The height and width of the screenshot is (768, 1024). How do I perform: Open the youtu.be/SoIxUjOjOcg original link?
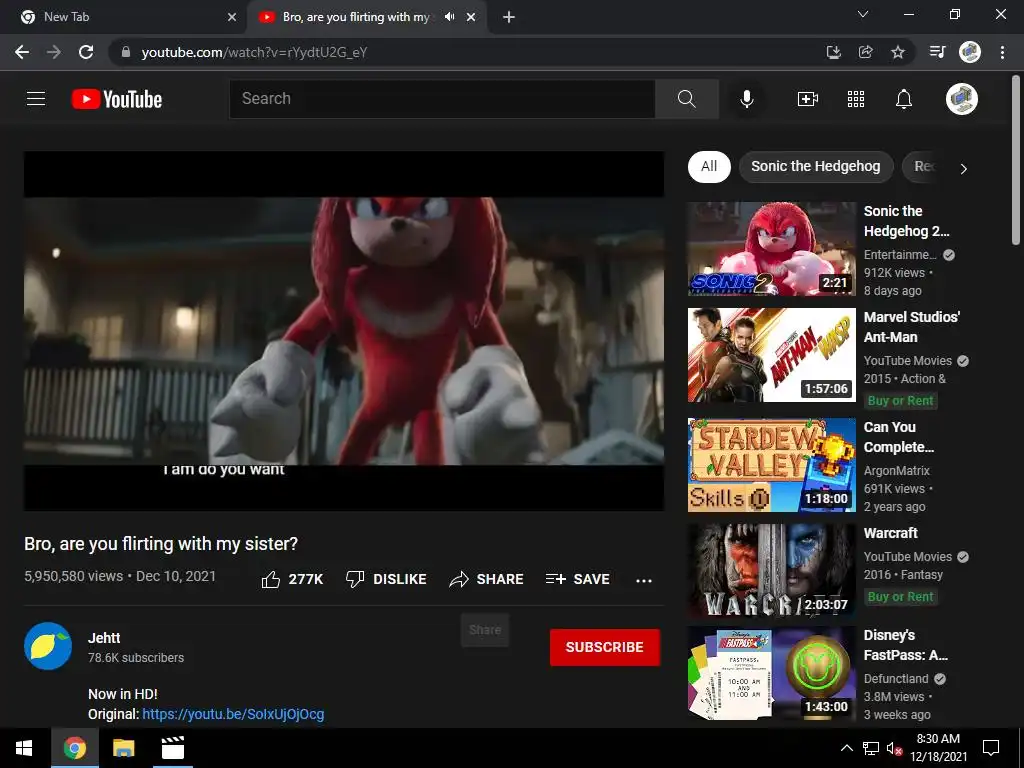[233, 714]
